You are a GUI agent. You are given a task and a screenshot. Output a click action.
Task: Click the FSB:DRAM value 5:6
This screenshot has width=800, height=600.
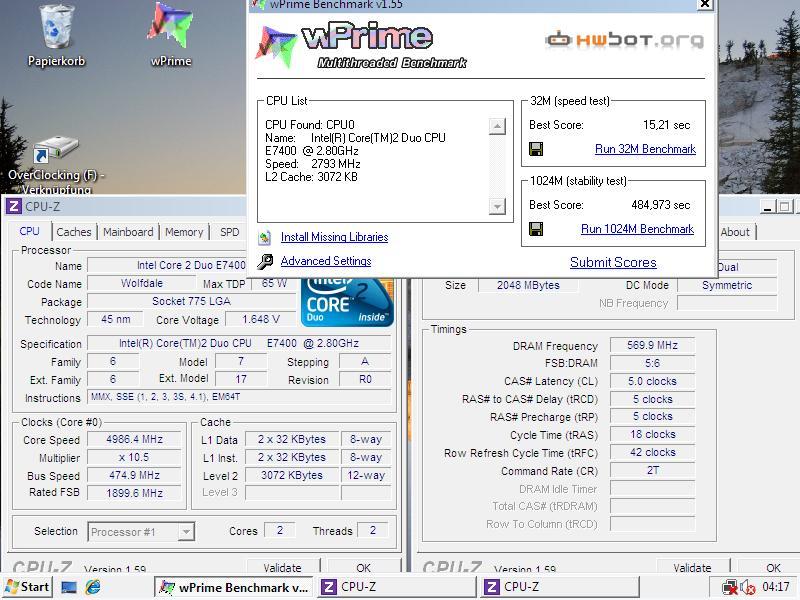653,363
